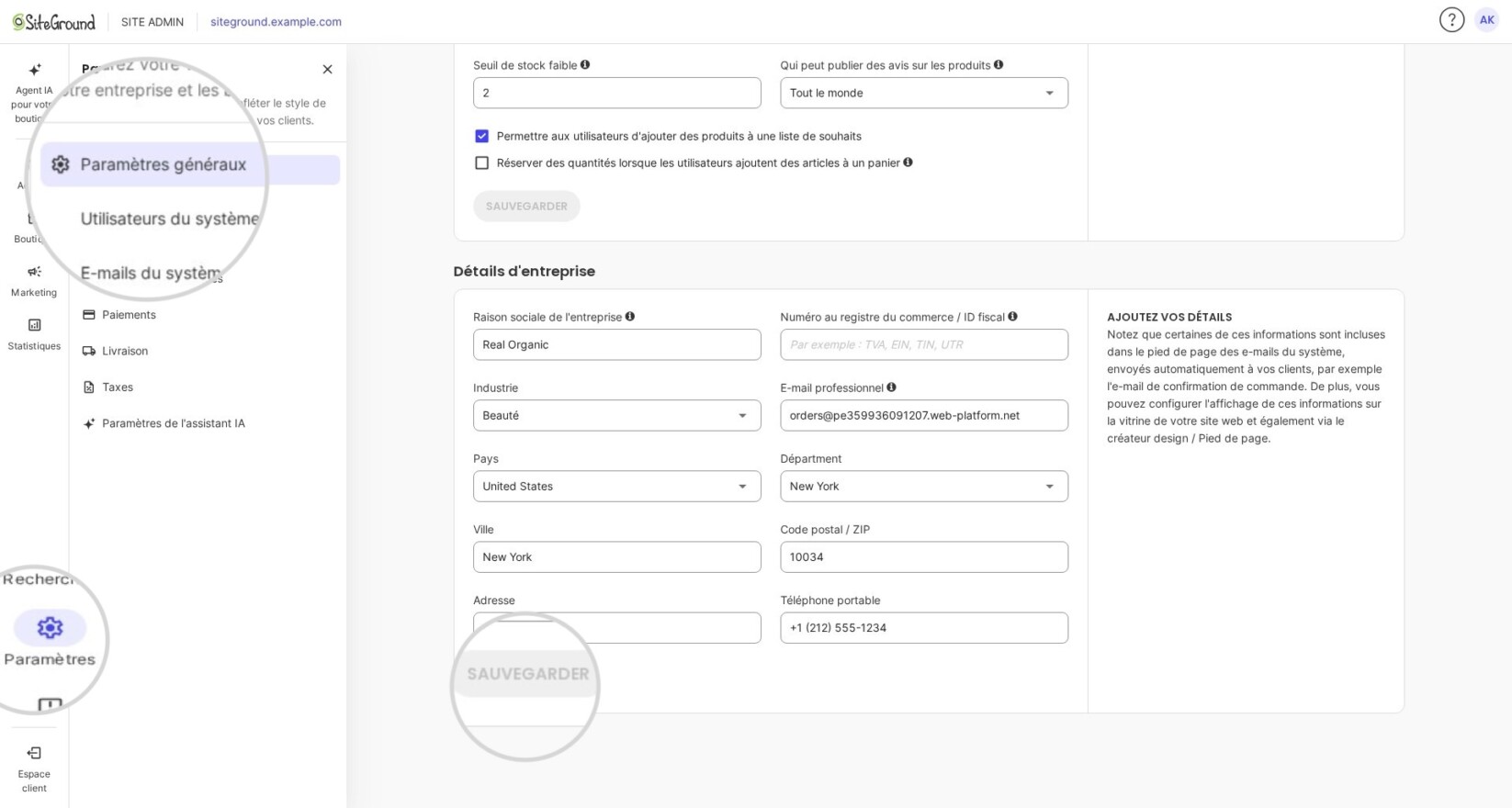Click the Code postal / ZIP field
This screenshot has width=1512, height=808.
pyautogui.click(x=924, y=556)
